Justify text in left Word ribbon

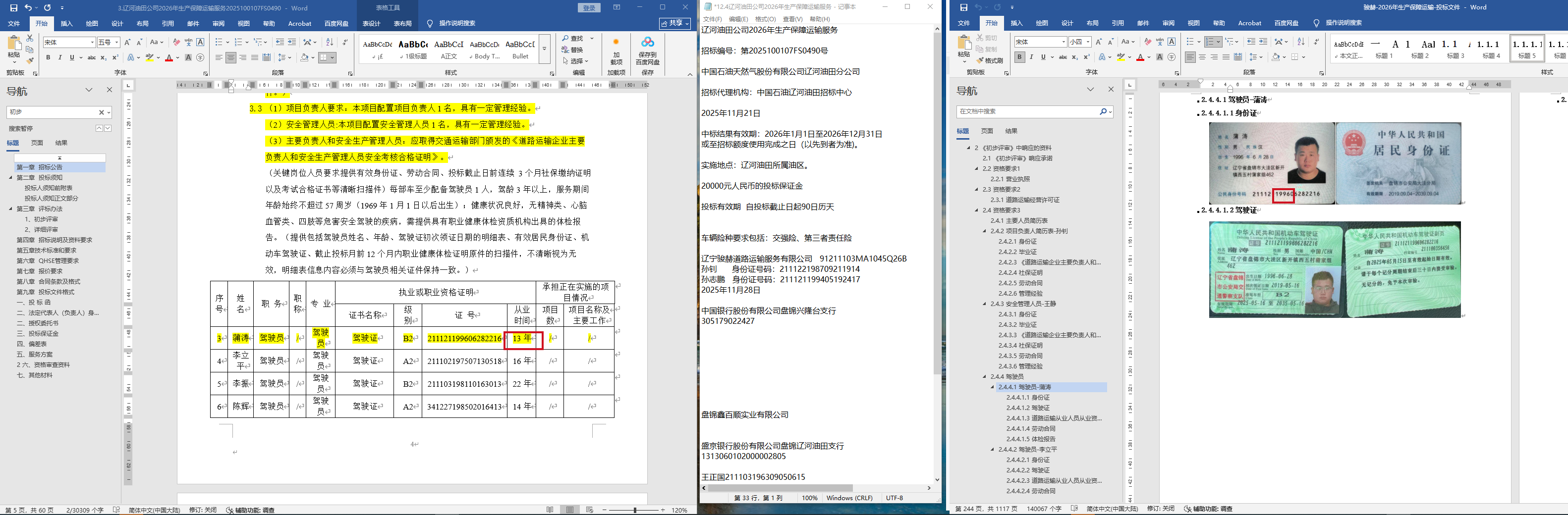pyautogui.click(x=254, y=58)
